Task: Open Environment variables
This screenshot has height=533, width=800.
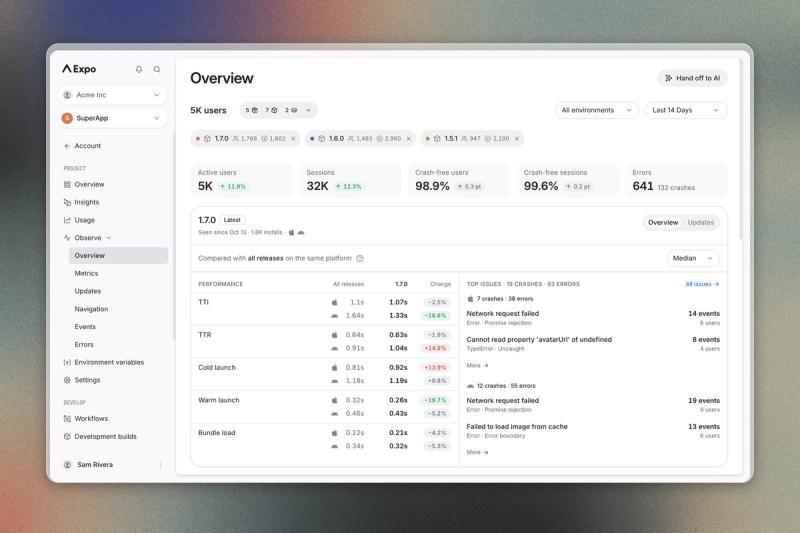Action: [104, 362]
